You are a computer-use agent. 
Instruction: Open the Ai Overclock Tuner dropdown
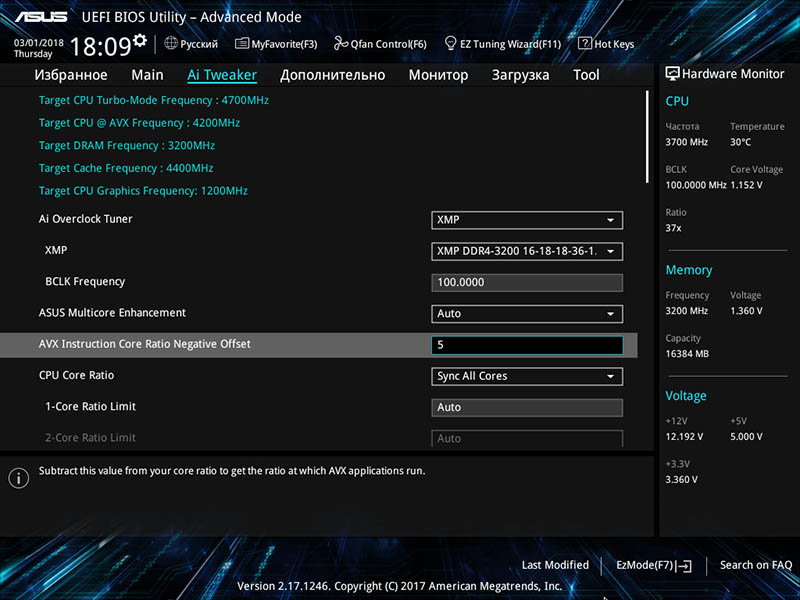(527, 220)
